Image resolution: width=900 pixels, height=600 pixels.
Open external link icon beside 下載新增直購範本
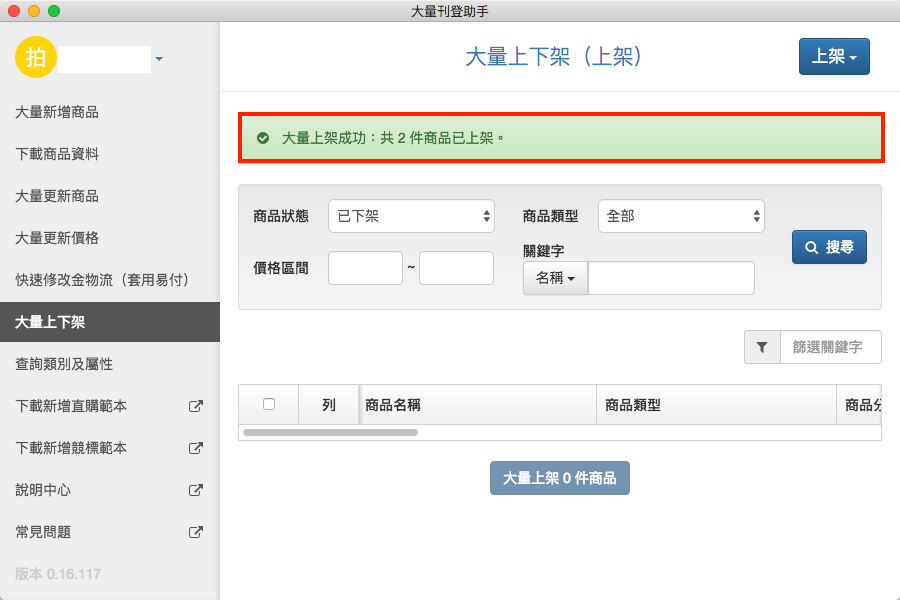tap(196, 406)
